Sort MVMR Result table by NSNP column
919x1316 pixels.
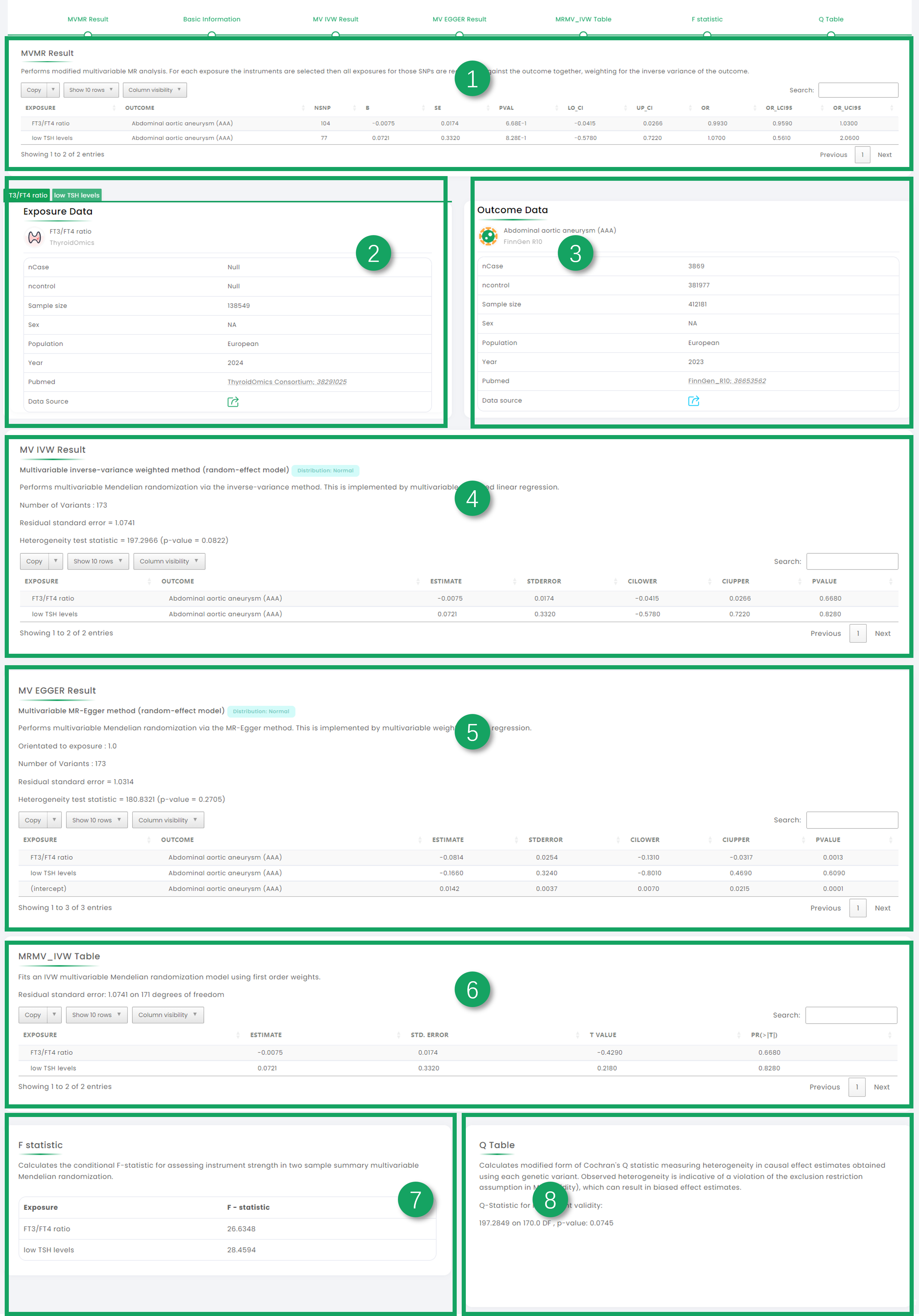pos(322,108)
